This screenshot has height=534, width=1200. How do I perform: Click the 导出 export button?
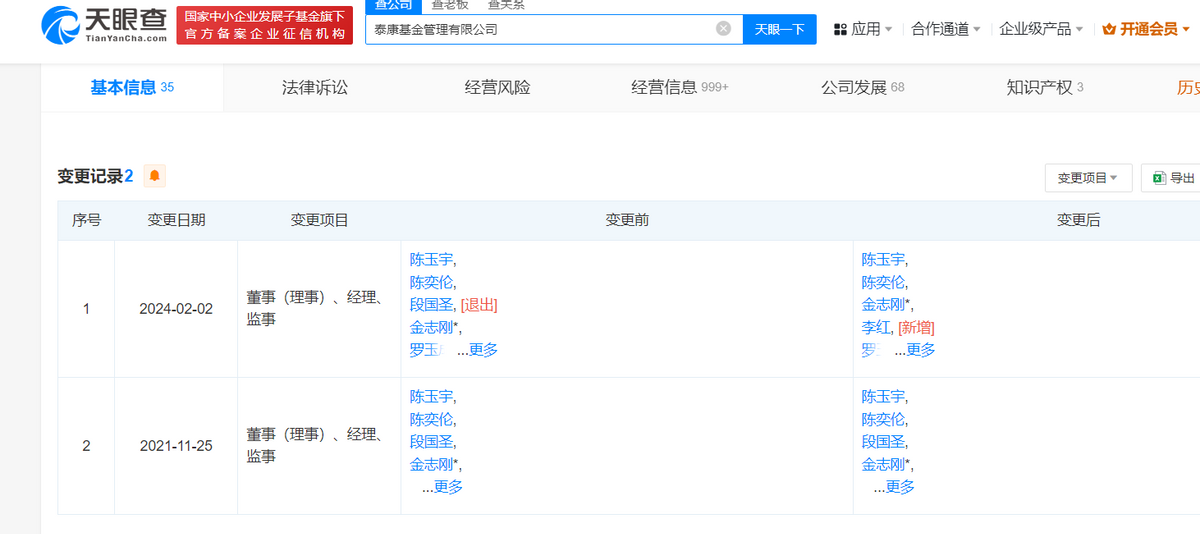[1170, 178]
